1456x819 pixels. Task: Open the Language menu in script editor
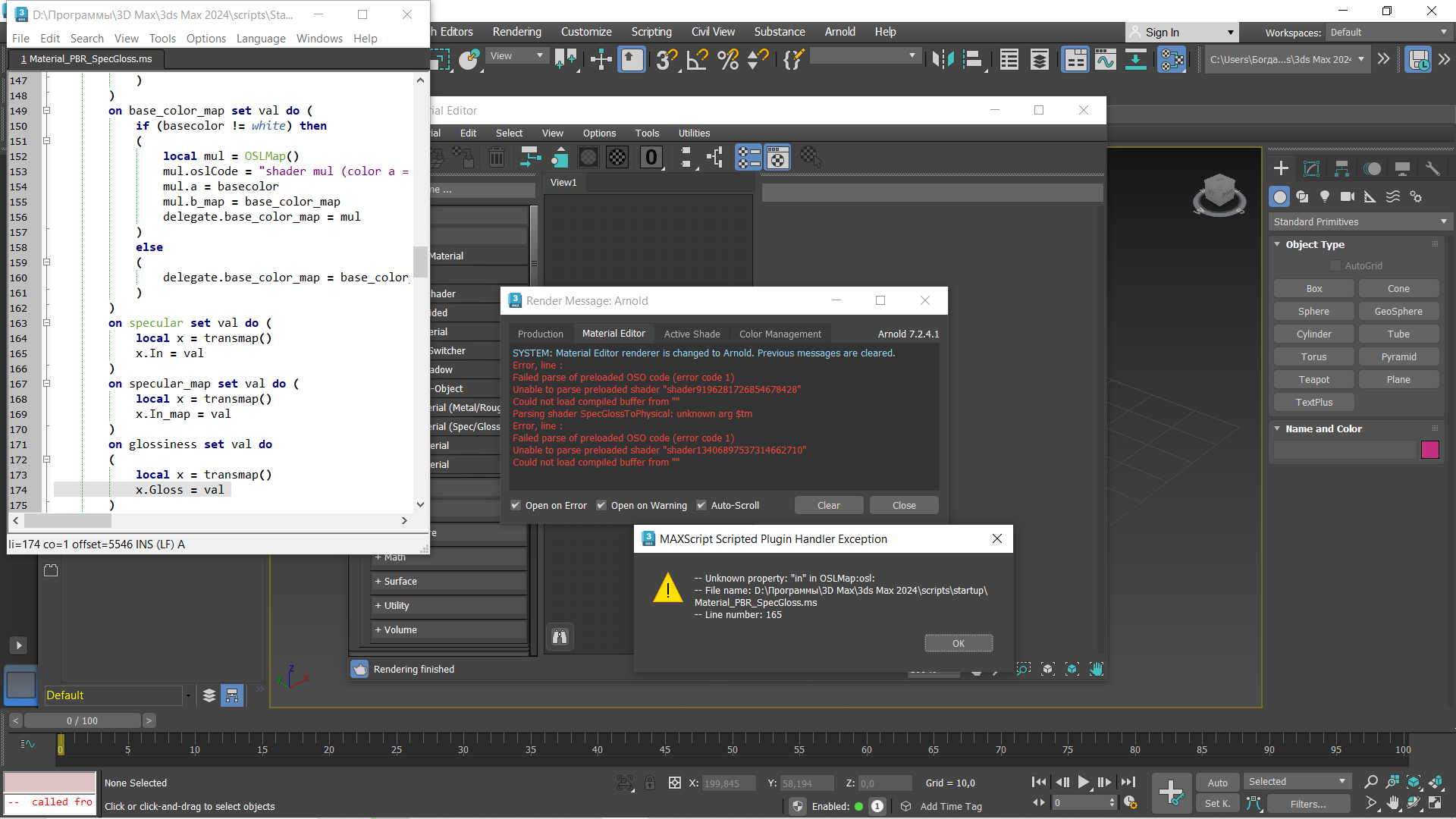[261, 39]
